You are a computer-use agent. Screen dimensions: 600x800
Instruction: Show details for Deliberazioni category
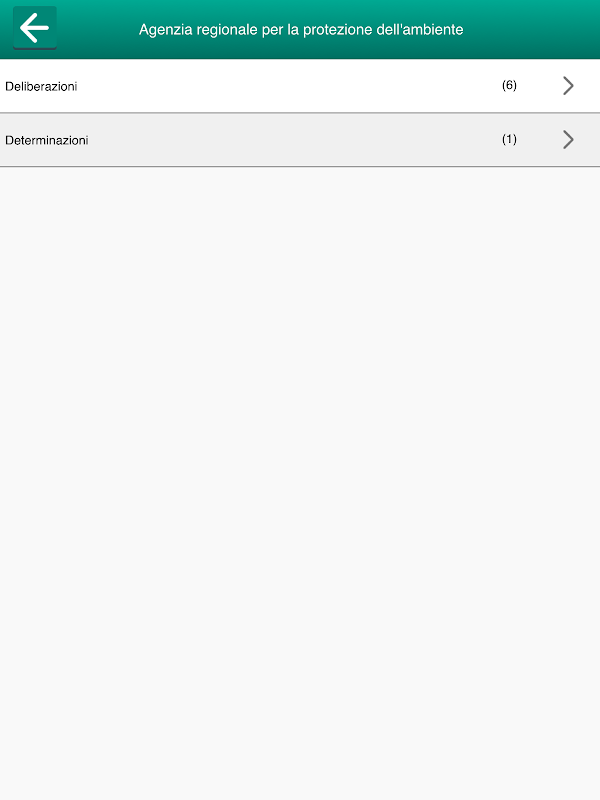pyautogui.click(x=300, y=86)
